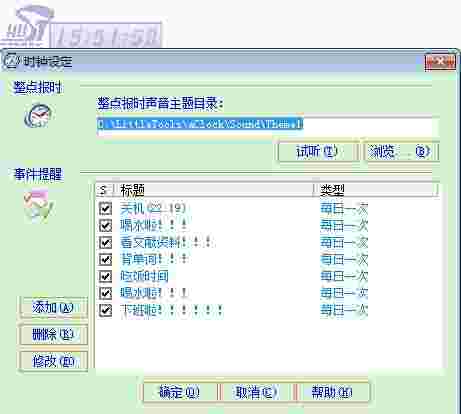Close the 时钟设定 dialog
The width and height of the screenshot is (461, 414).
(x=440, y=62)
